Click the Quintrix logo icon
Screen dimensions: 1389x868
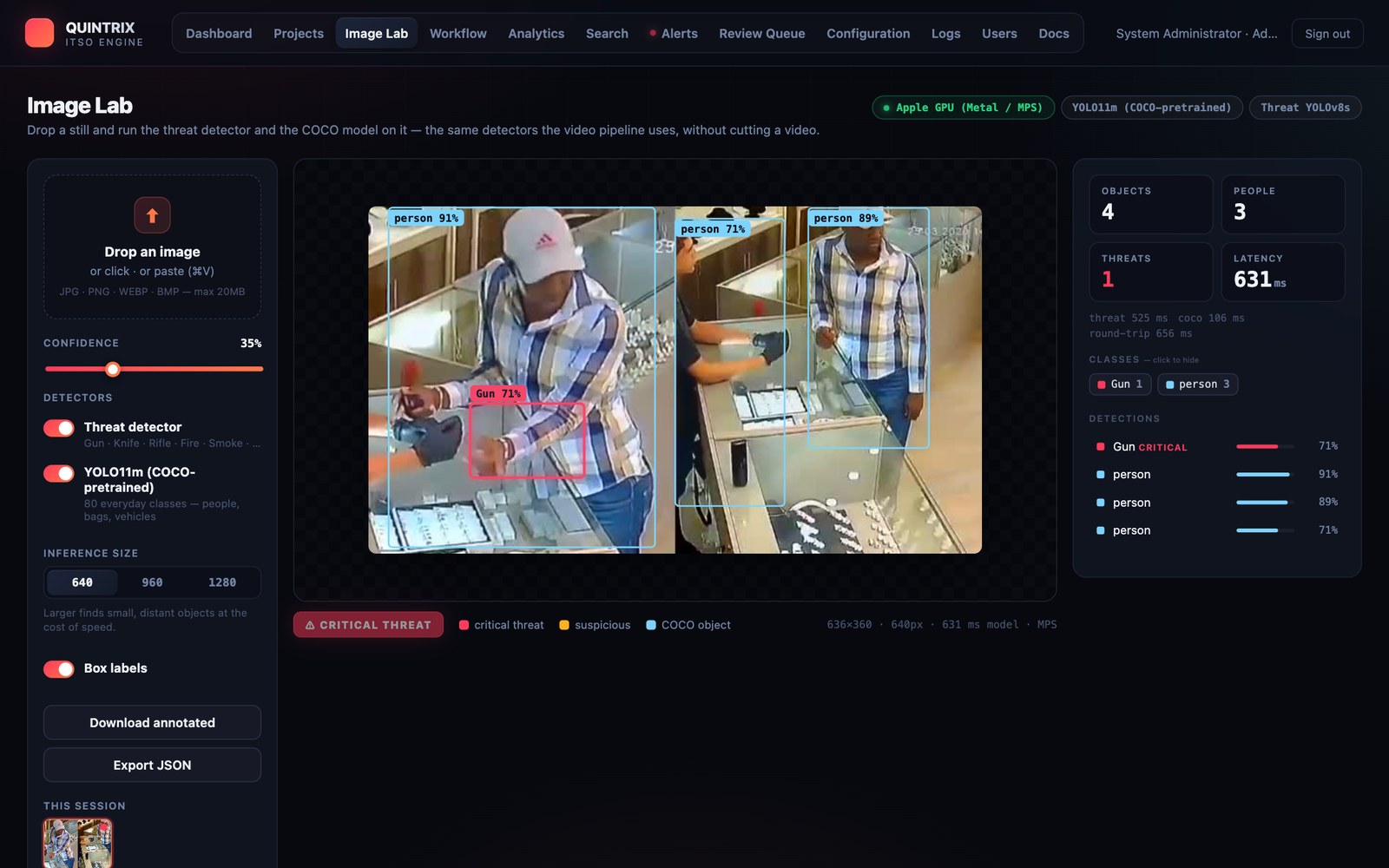click(x=39, y=33)
